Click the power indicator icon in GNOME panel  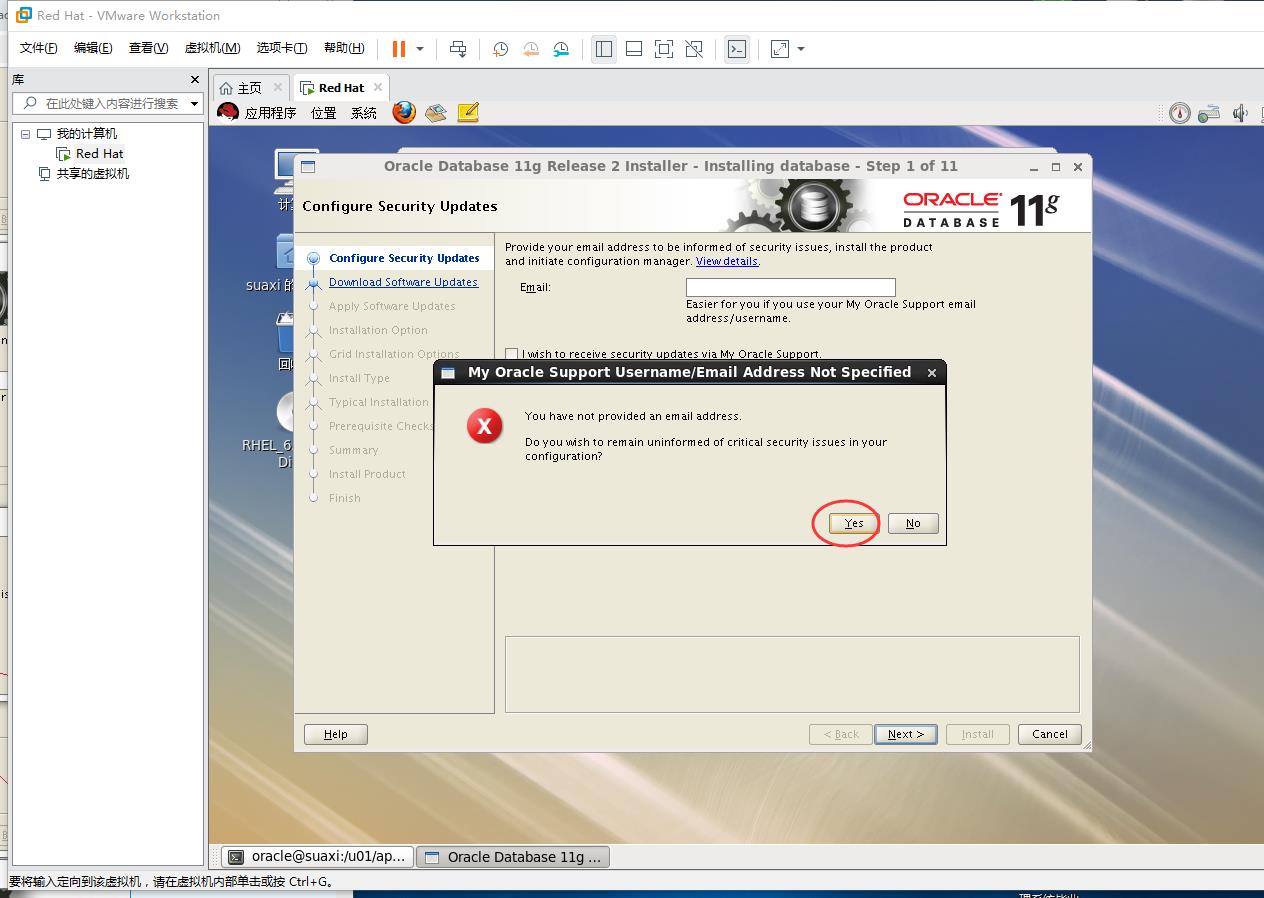click(1180, 113)
